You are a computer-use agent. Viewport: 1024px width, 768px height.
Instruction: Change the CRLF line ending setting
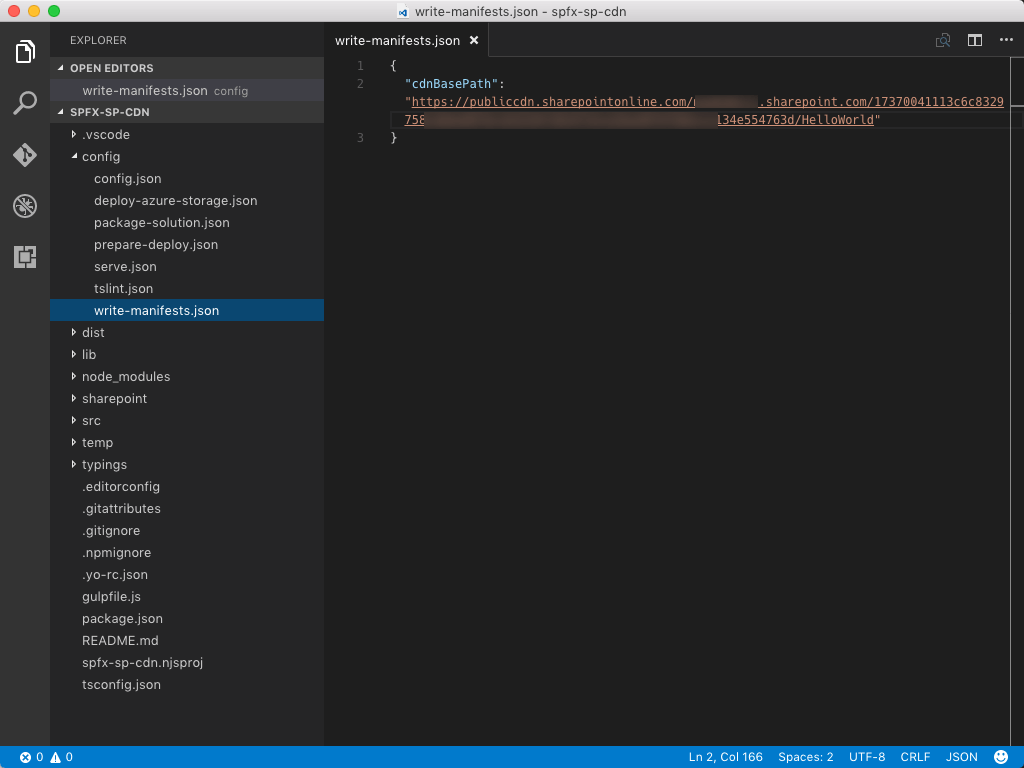pos(914,757)
